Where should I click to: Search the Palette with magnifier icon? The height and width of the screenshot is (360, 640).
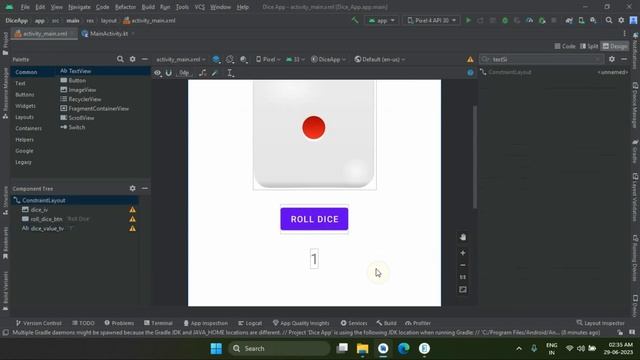pos(120,59)
